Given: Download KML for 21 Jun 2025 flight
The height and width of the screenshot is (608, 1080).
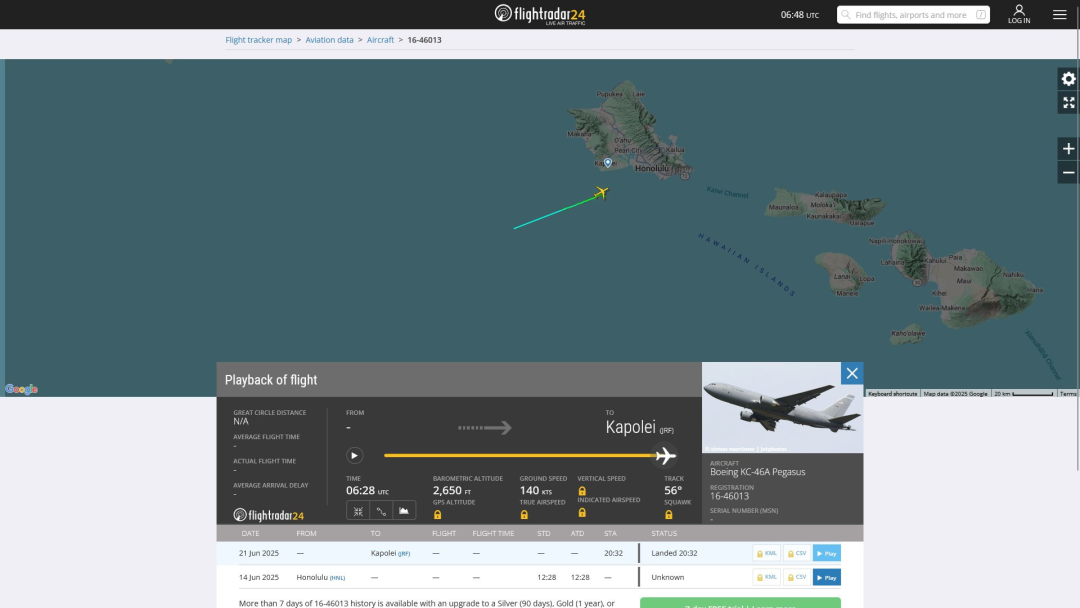Looking at the screenshot, I should [x=767, y=553].
